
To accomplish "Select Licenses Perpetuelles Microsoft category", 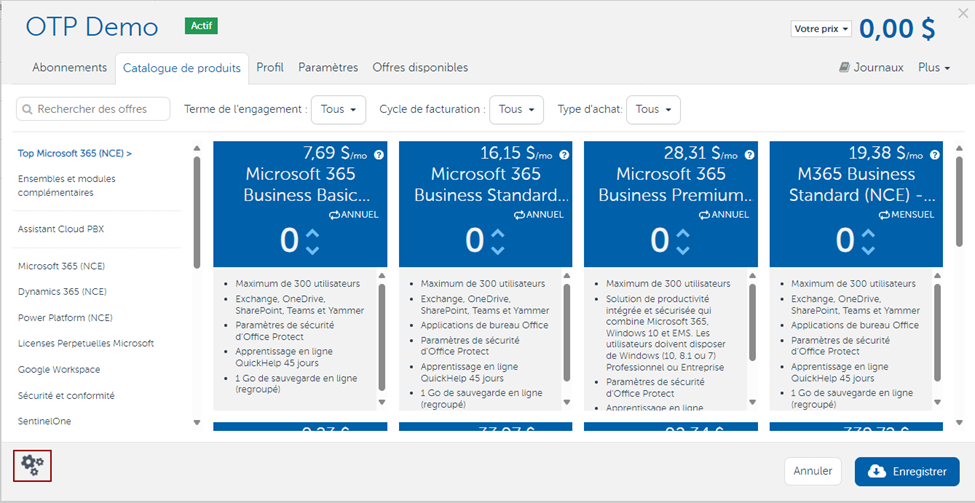I will pos(86,343).
